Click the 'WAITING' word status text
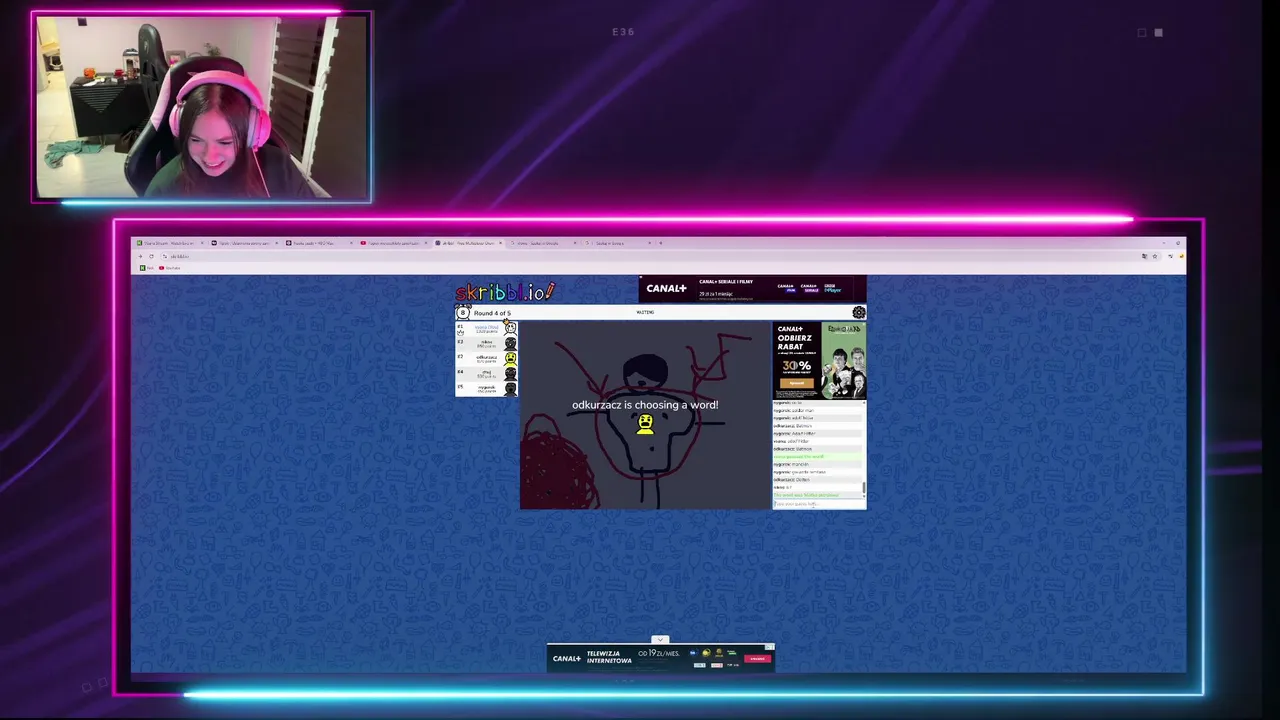 (645, 312)
